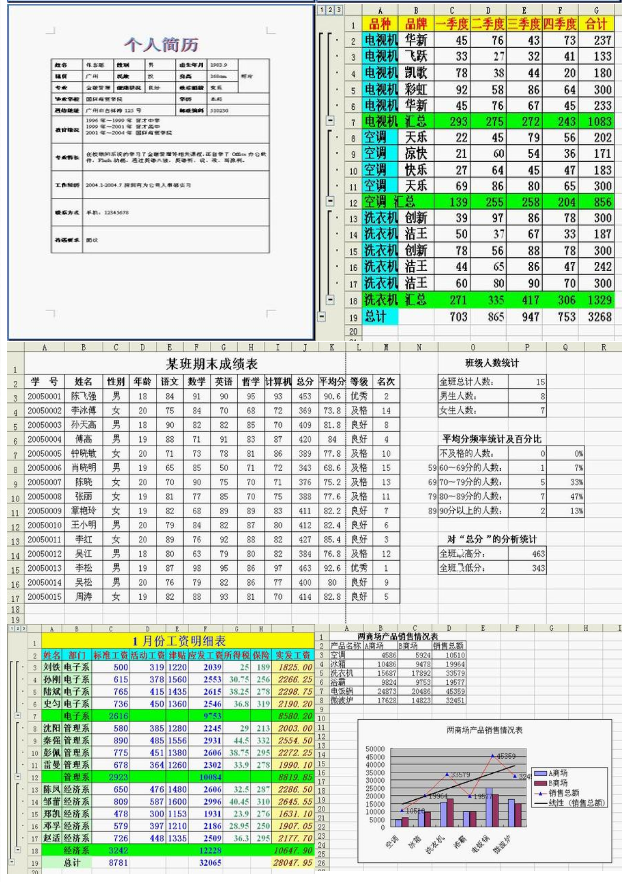Image resolution: width=623 pixels, height=882 pixels.
Task: Select the 名次 header cell
Action: tap(386, 381)
